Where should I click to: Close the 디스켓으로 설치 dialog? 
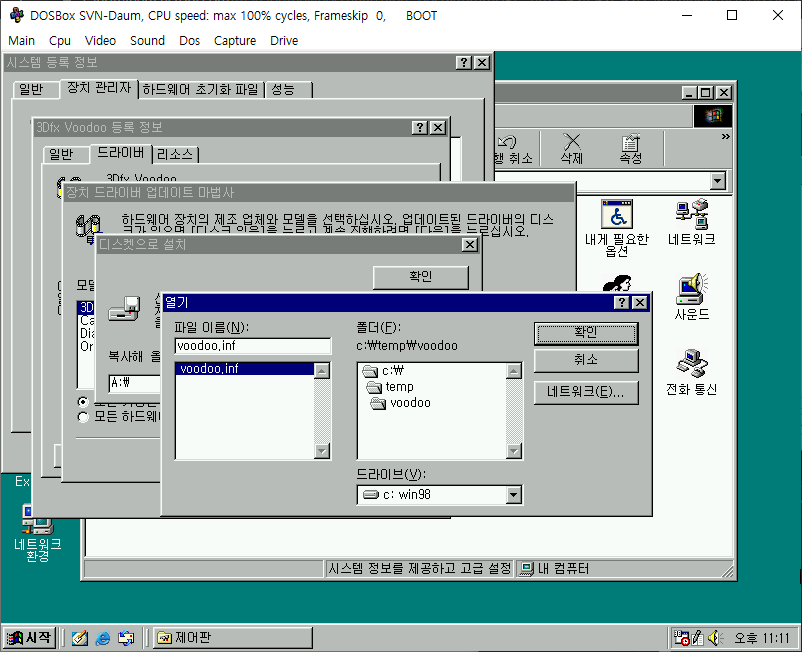(x=470, y=245)
